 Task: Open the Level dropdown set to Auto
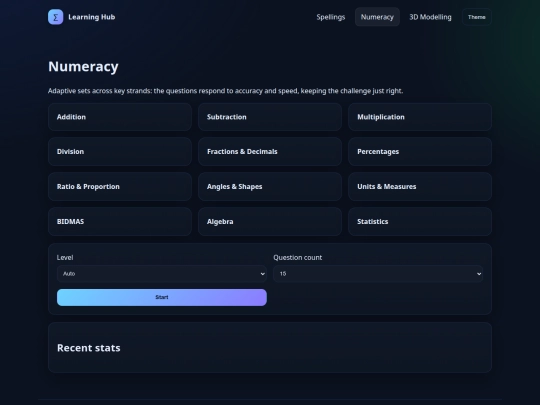click(x=162, y=274)
